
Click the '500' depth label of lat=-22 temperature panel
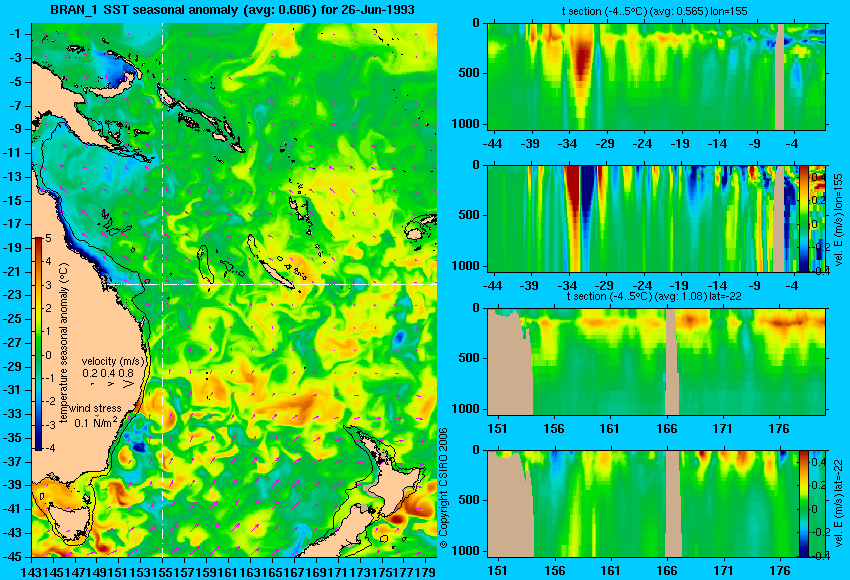[x=469, y=358]
